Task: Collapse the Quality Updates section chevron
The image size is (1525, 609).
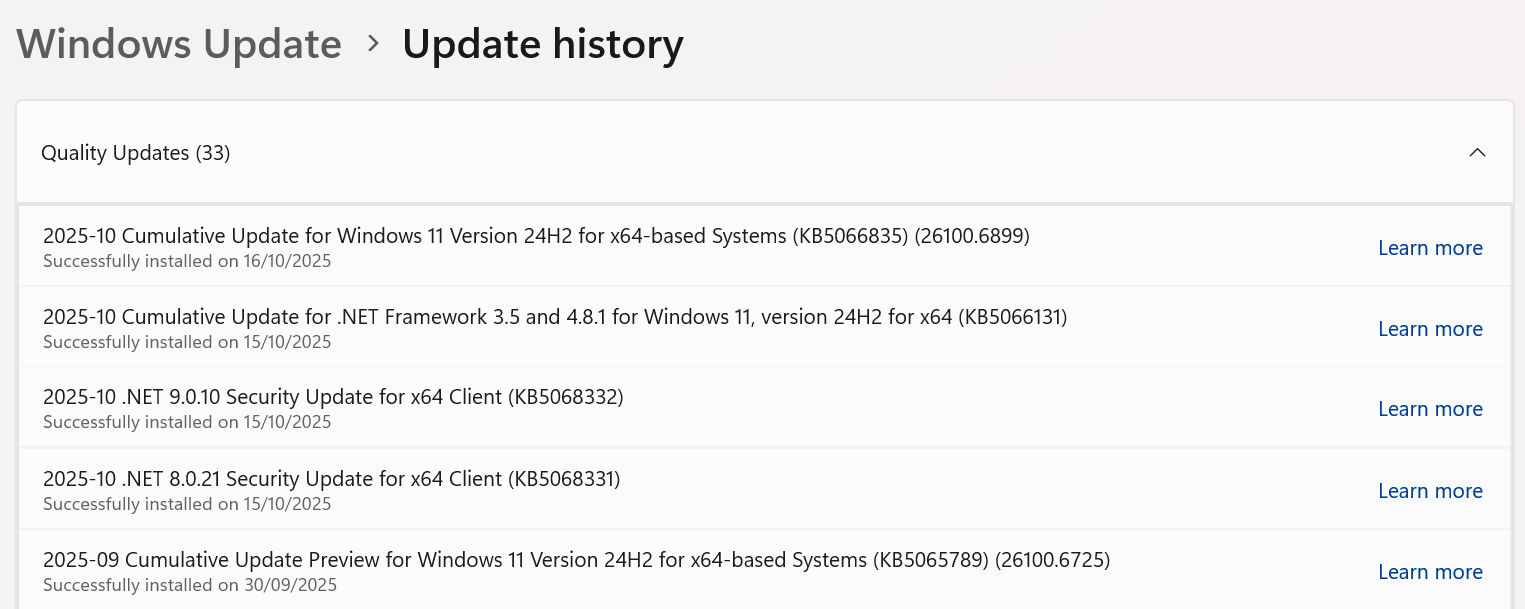Action: pyautogui.click(x=1477, y=153)
